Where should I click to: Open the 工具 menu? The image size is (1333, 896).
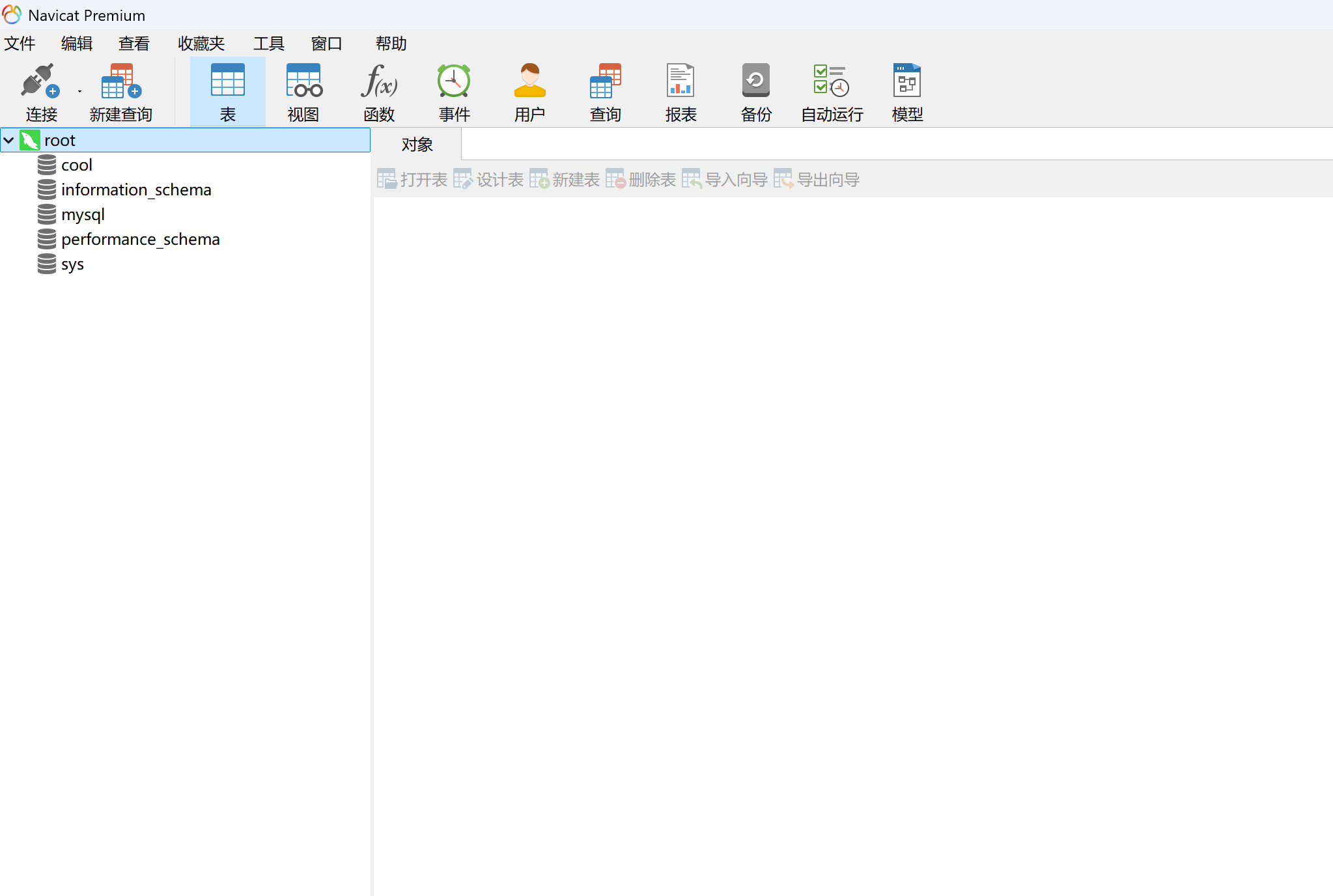(269, 44)
